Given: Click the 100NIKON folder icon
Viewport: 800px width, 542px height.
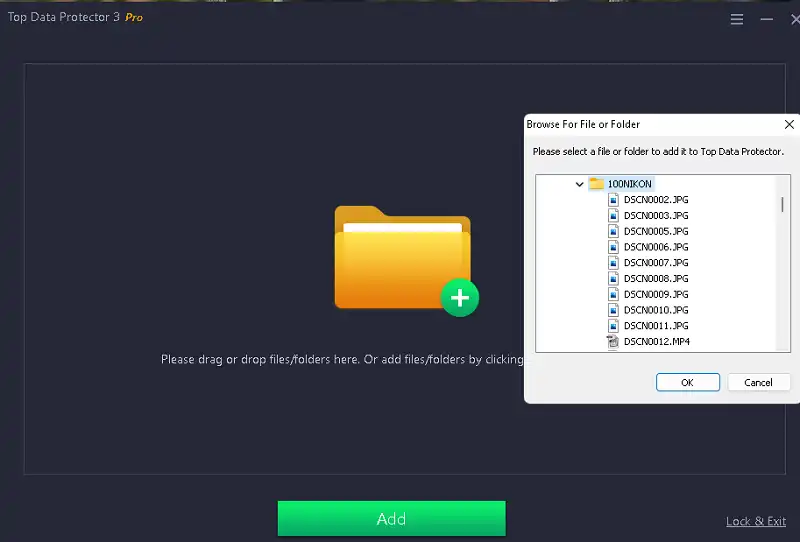Looking at the screenshot, I should (596, 184).
